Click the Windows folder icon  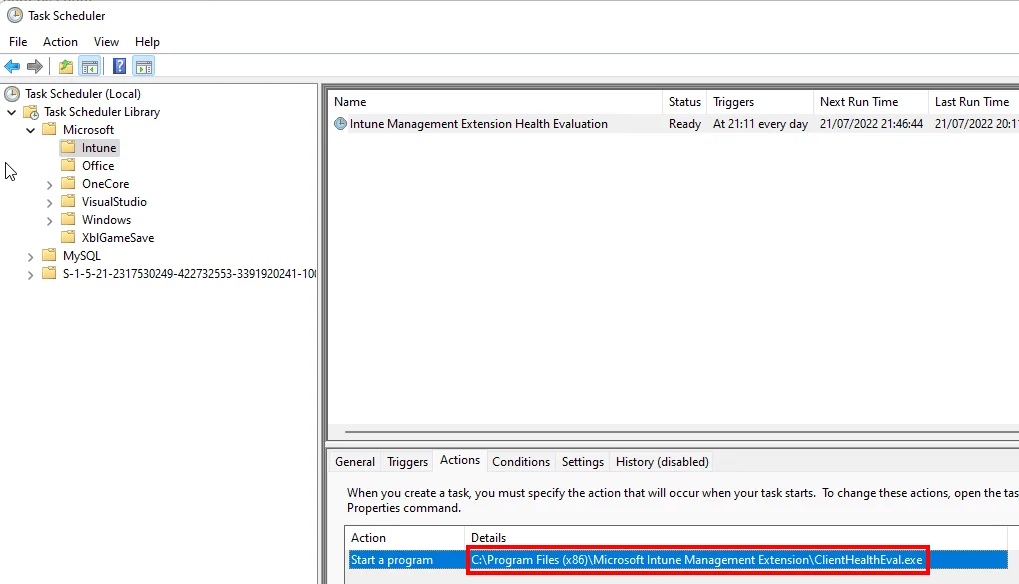coord(68,220)
